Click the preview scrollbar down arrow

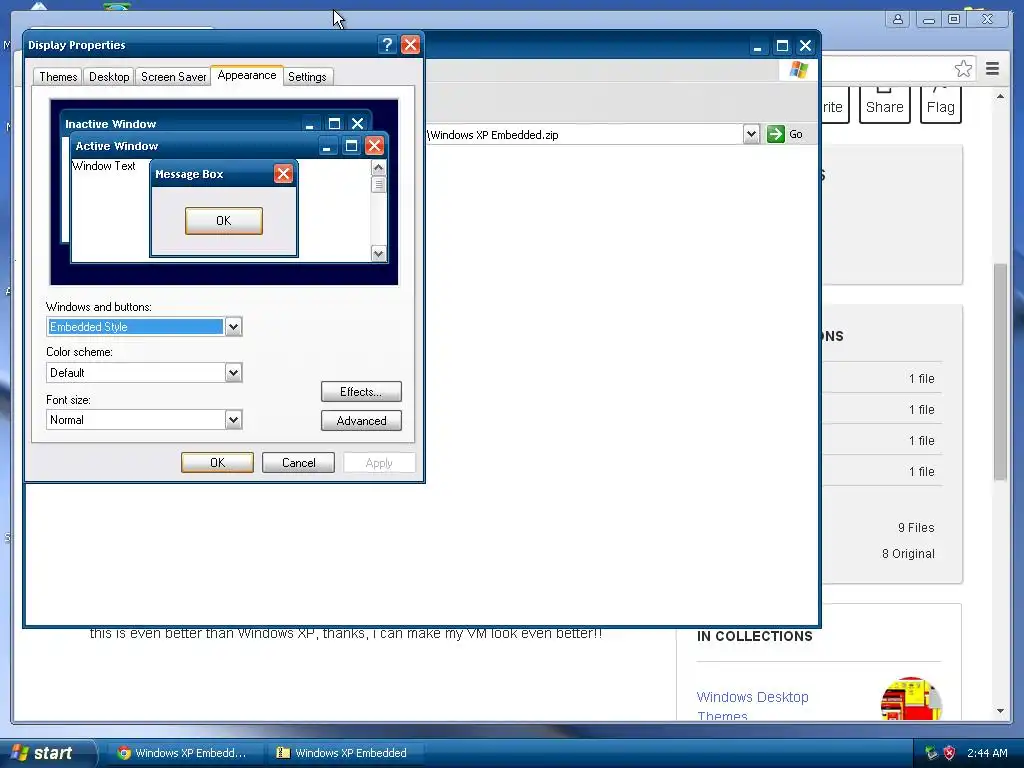(378, 253)
